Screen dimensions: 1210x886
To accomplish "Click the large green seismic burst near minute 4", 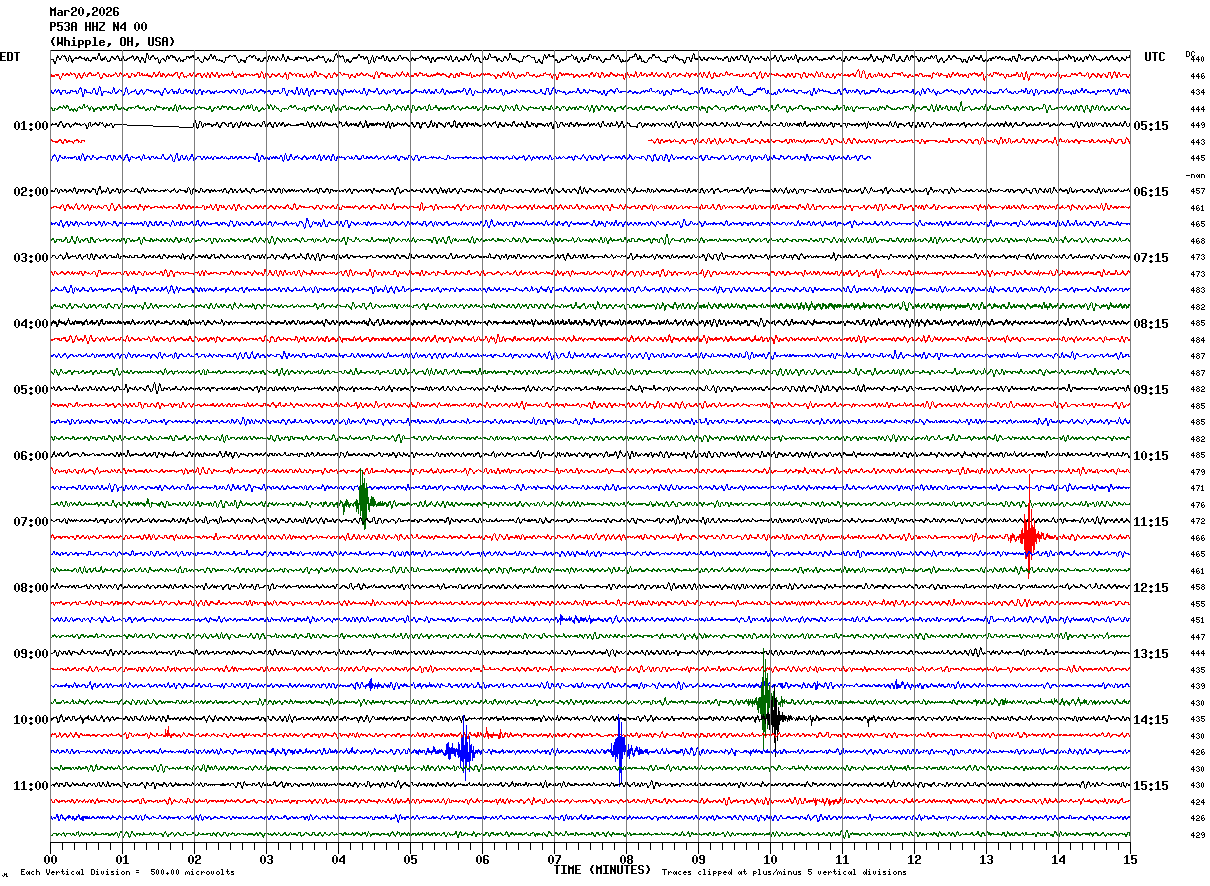I will coord(363,498).
